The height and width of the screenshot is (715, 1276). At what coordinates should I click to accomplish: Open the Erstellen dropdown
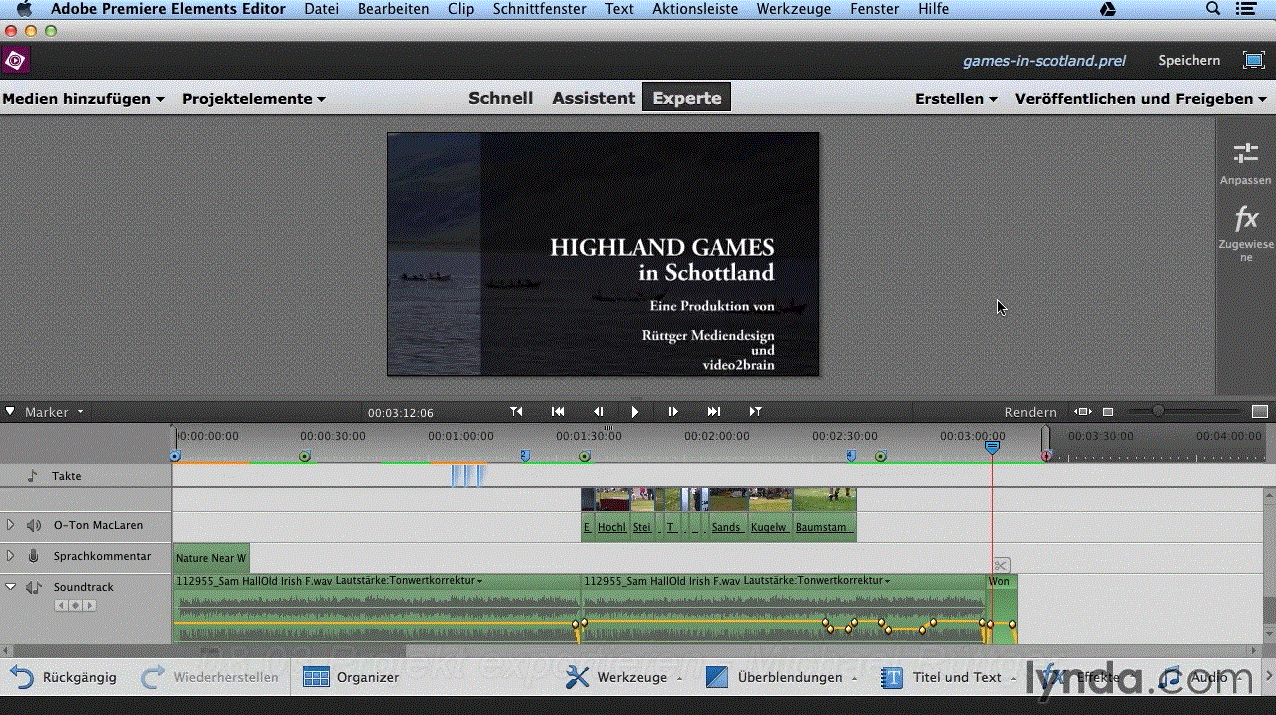957,99
